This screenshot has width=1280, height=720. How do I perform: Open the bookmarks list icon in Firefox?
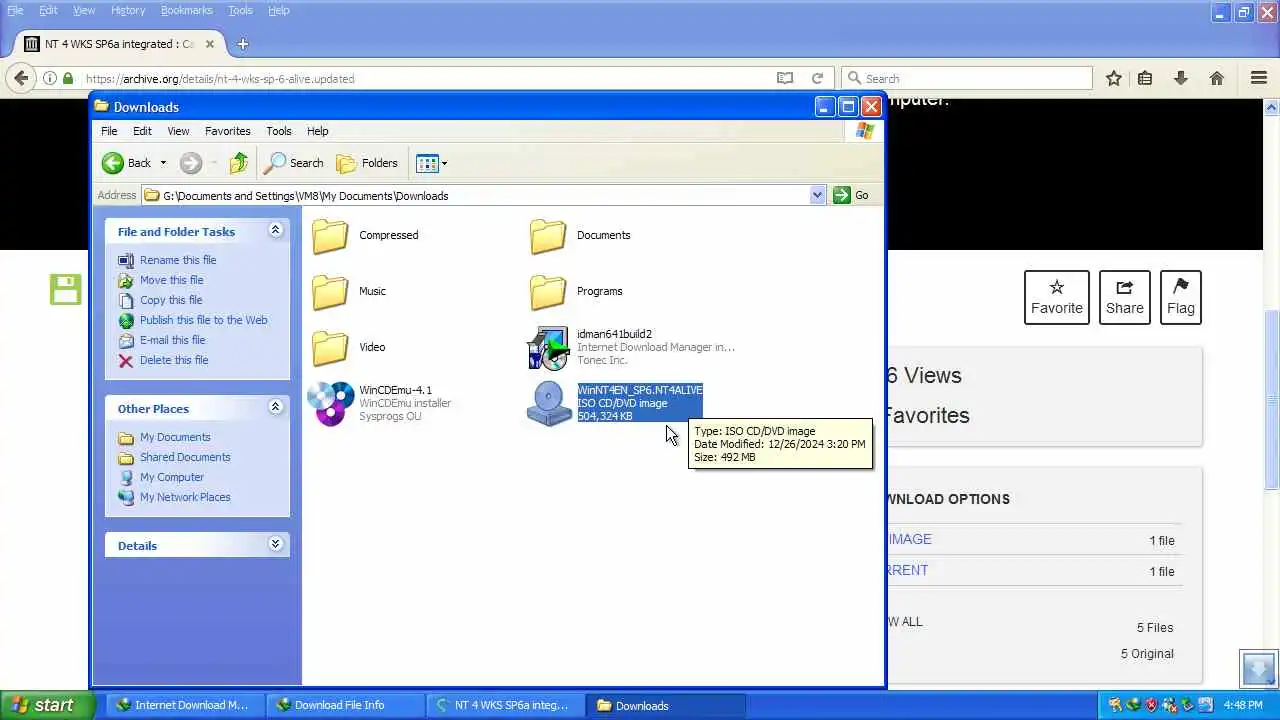1145,78
